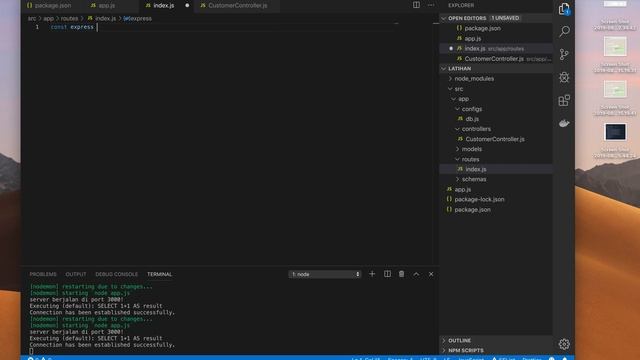Open db.js in file tree
Viewport: 640px width, 360px height.
pos(472,119)
